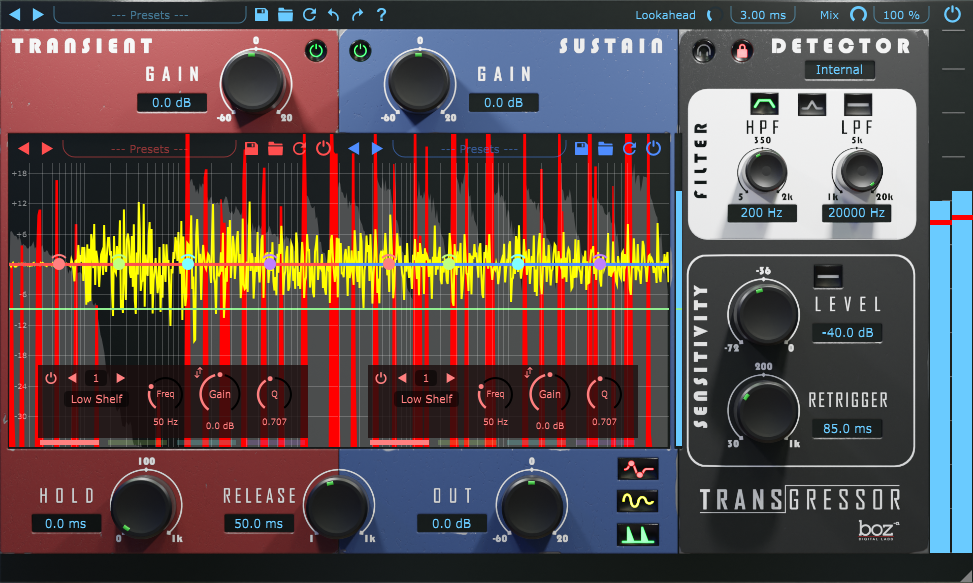The height and width of the screenshot is (583, 973).
Task: Click the Transient Gain knob
Action: [254, 81]
